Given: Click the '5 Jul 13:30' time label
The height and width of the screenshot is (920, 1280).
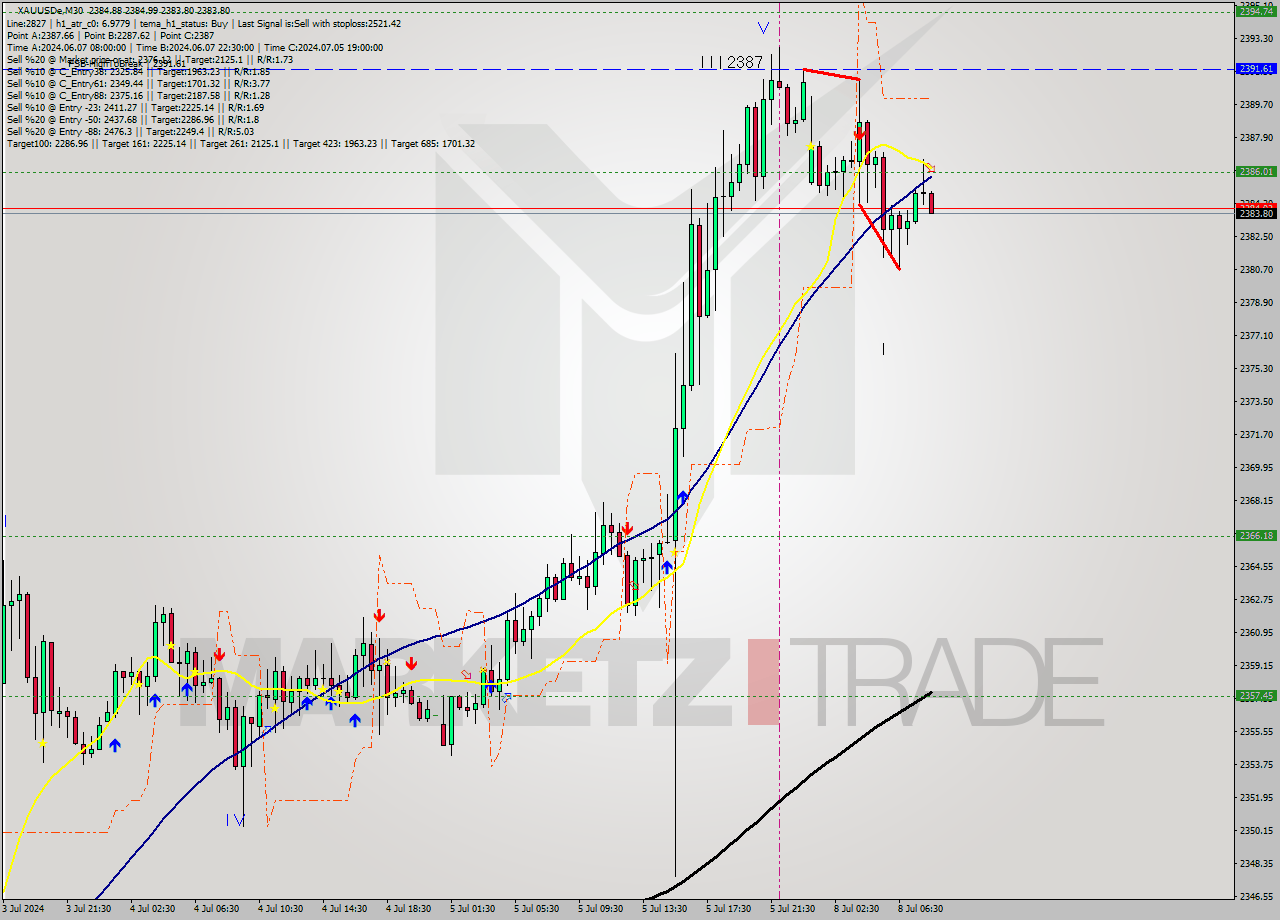Looking at the screenshot, I should (664, 909).
